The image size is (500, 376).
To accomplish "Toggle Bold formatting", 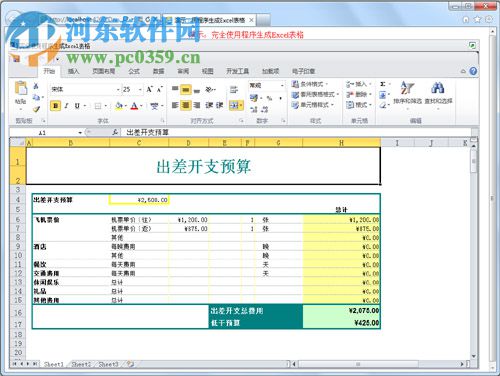I will click(x=55, y=106).
